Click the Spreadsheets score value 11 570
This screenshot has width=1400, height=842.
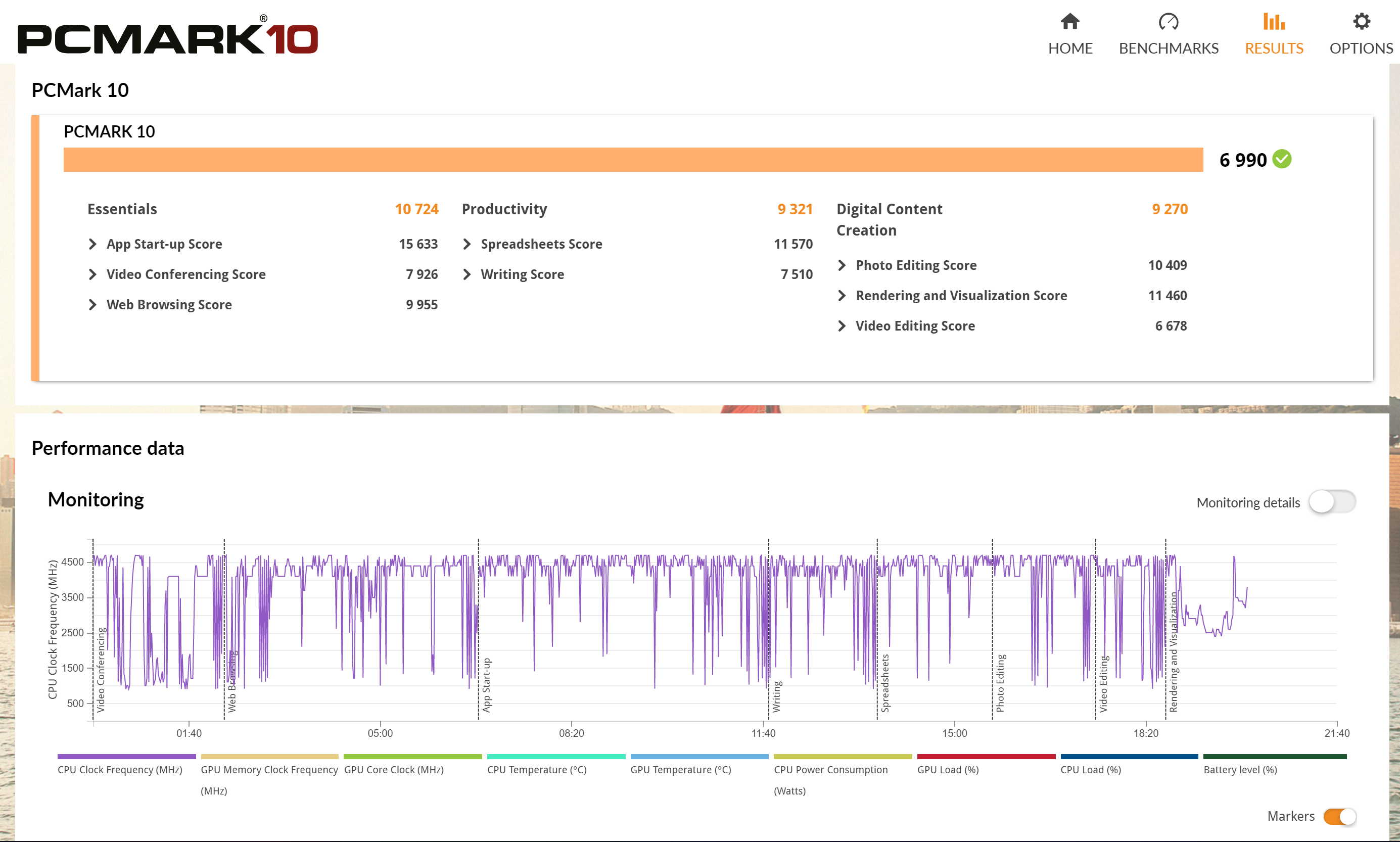(793, 244)
